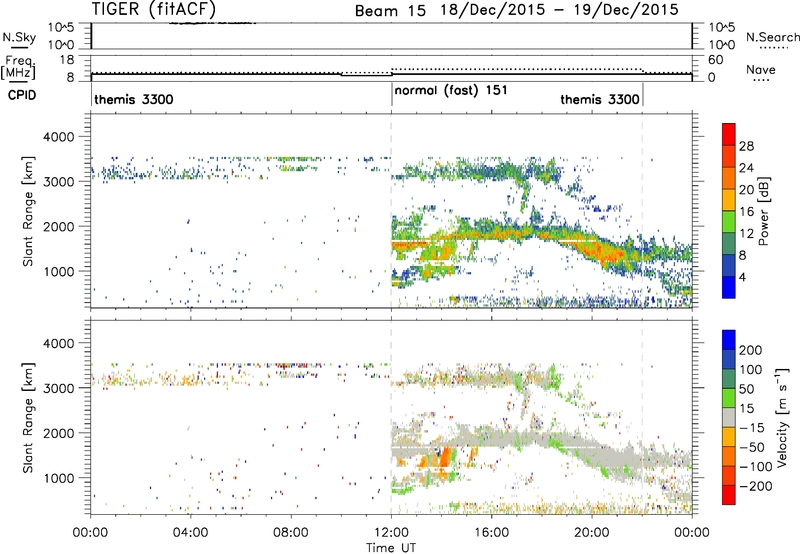
Task: Click the second 'themis 3300' CPID label near 22:00
Action: [599, 99]
